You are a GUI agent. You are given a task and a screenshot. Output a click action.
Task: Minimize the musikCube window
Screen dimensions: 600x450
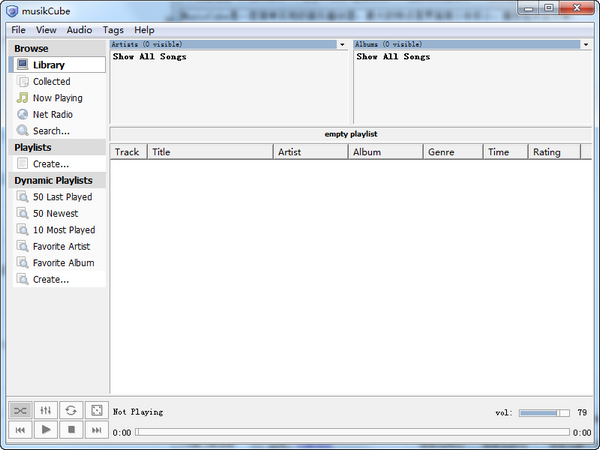click(529, 8)
